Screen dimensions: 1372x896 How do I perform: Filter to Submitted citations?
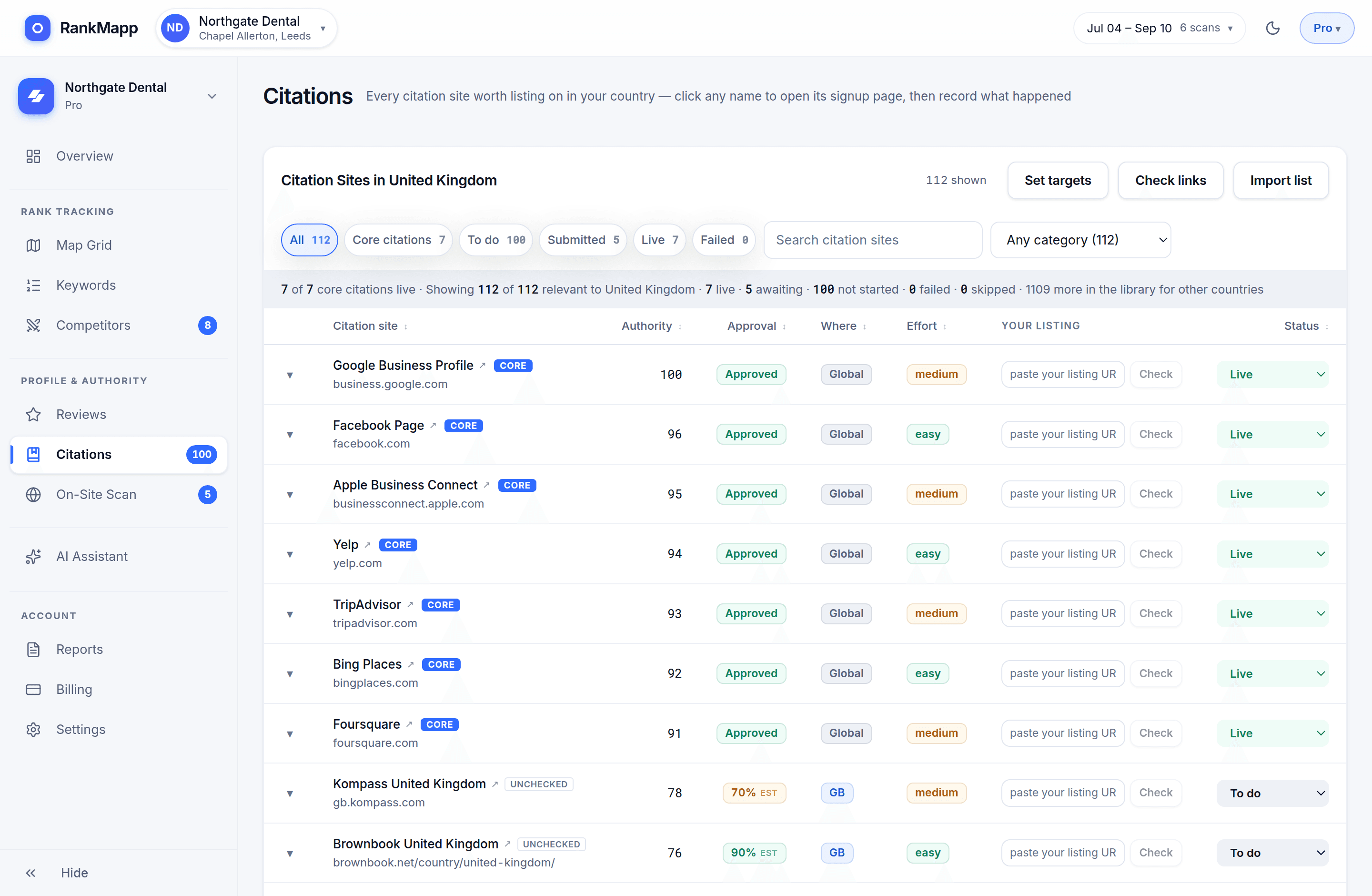tap(583, 240)
